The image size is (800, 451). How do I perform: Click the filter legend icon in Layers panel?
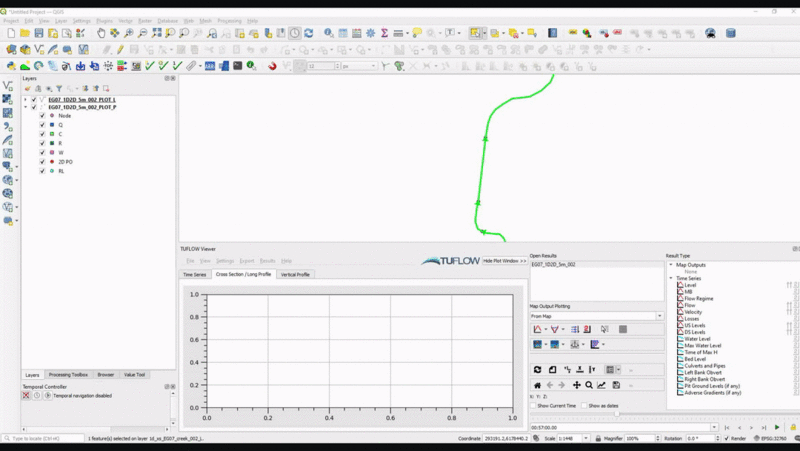pyautogui.click(x=58, y=89)
